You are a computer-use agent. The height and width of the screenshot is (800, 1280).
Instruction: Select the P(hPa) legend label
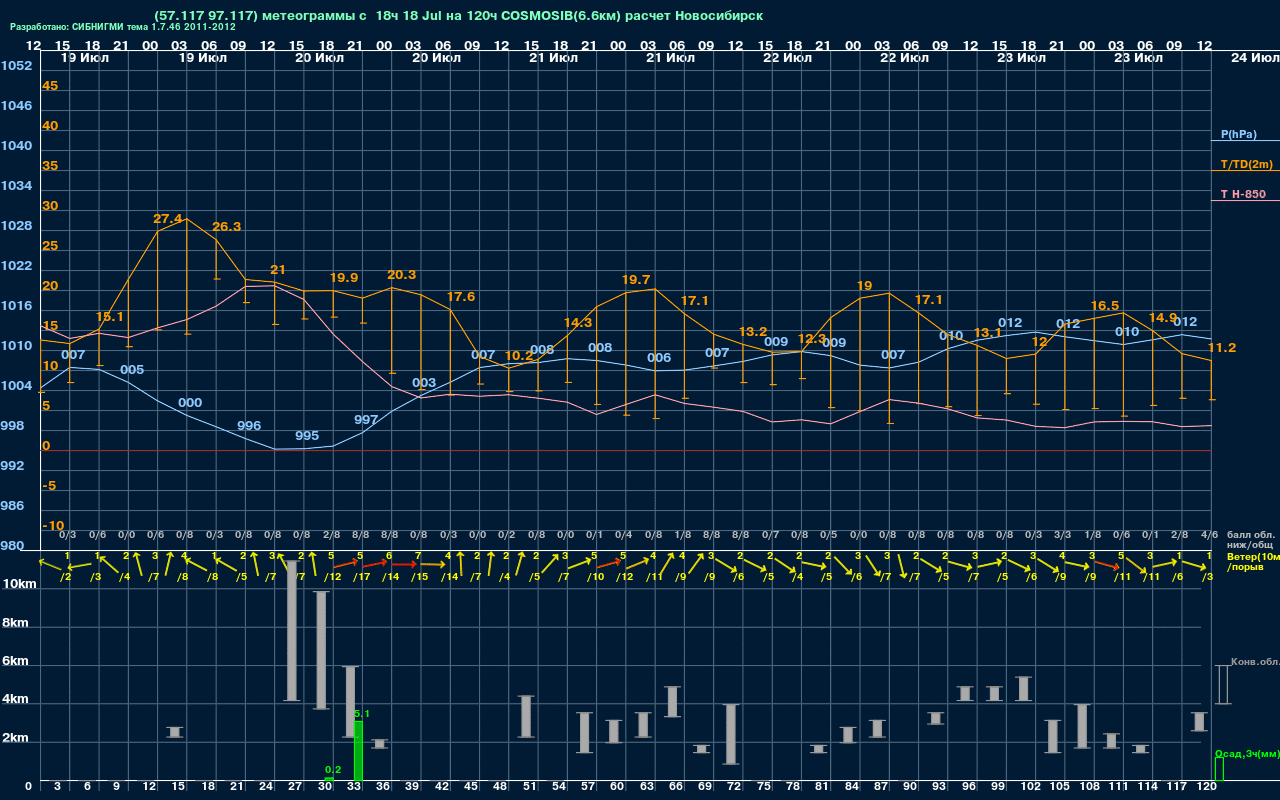pos(1239,134)
